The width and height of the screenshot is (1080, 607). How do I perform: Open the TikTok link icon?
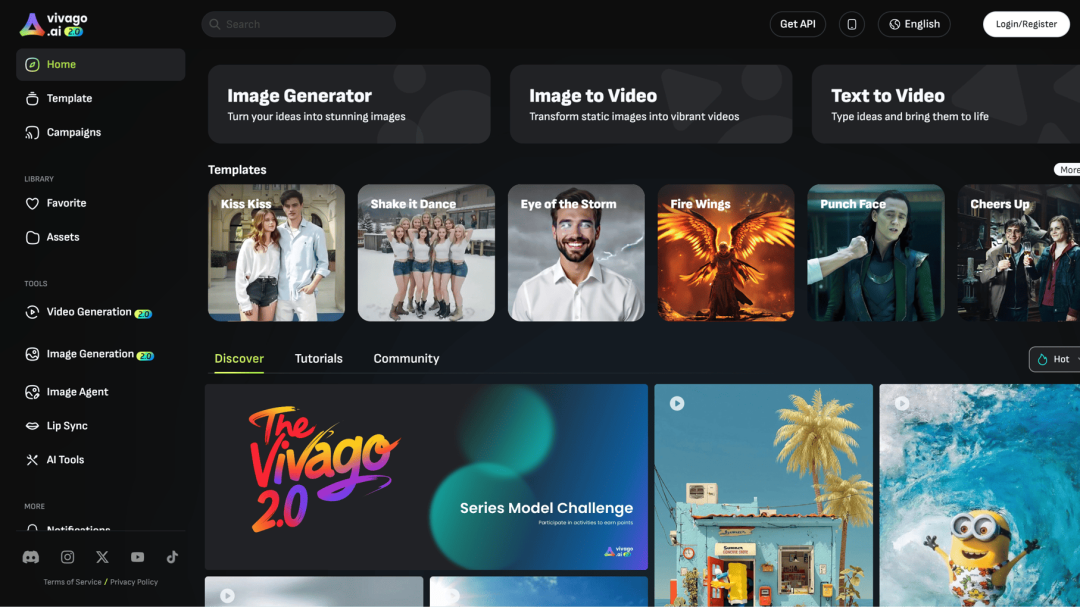pyautogui.click(x=172, y=557)
